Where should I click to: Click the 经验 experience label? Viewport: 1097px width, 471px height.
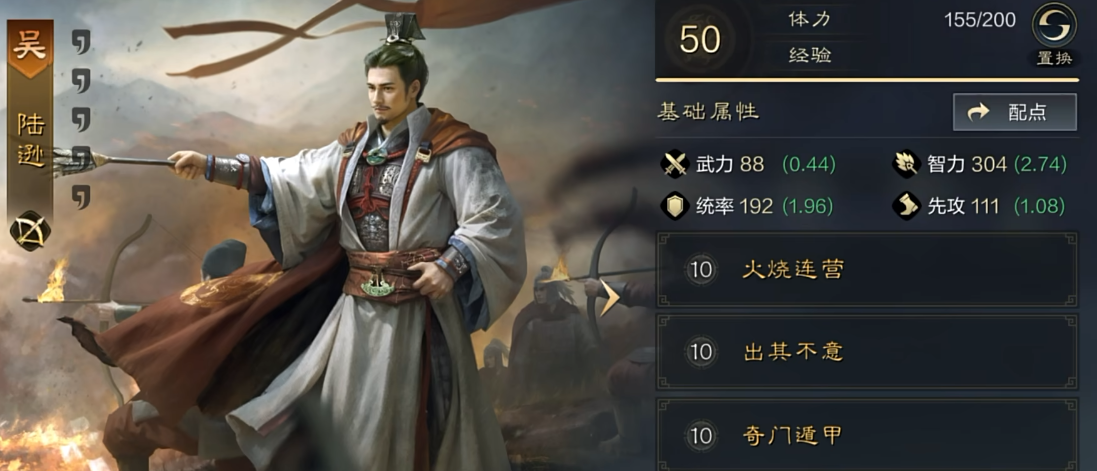(x=810, y=57)
